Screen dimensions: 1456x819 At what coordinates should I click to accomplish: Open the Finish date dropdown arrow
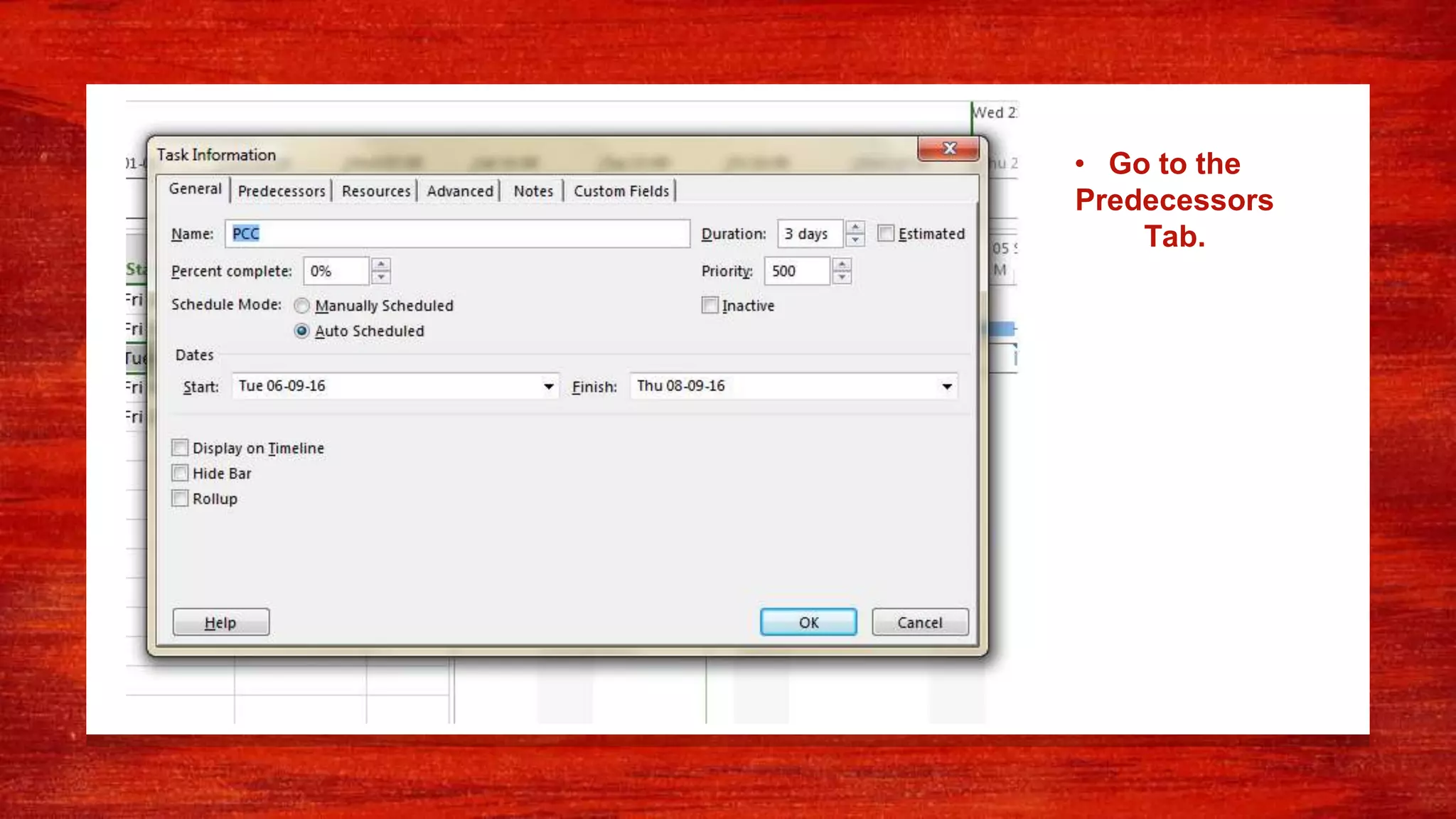click(947, 387)
